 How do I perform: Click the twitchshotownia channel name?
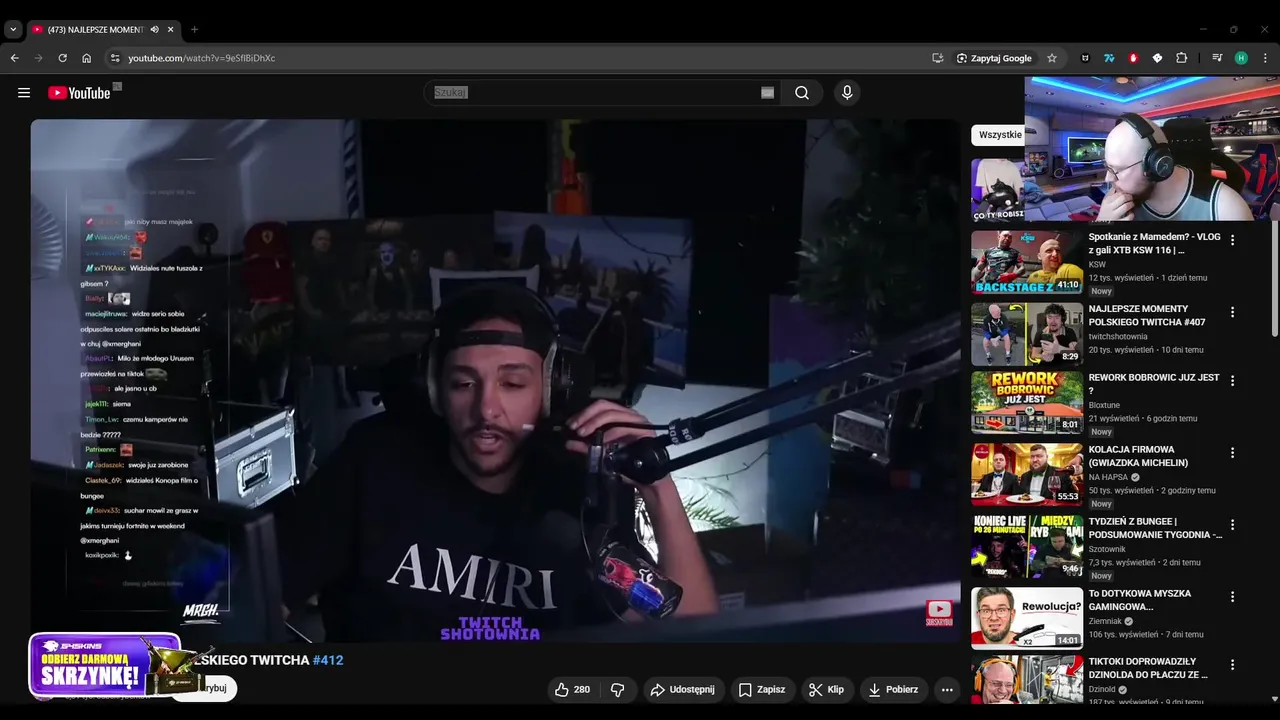1118,337
